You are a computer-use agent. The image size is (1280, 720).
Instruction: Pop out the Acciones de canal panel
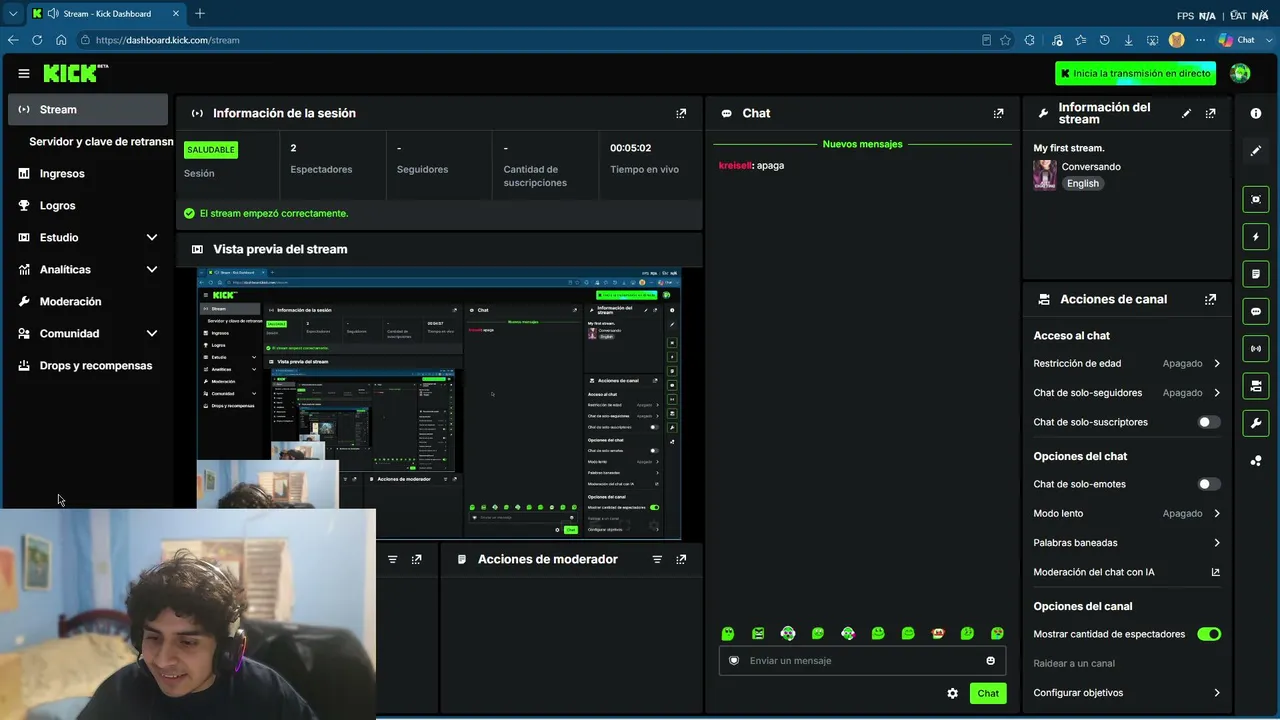1210,299
